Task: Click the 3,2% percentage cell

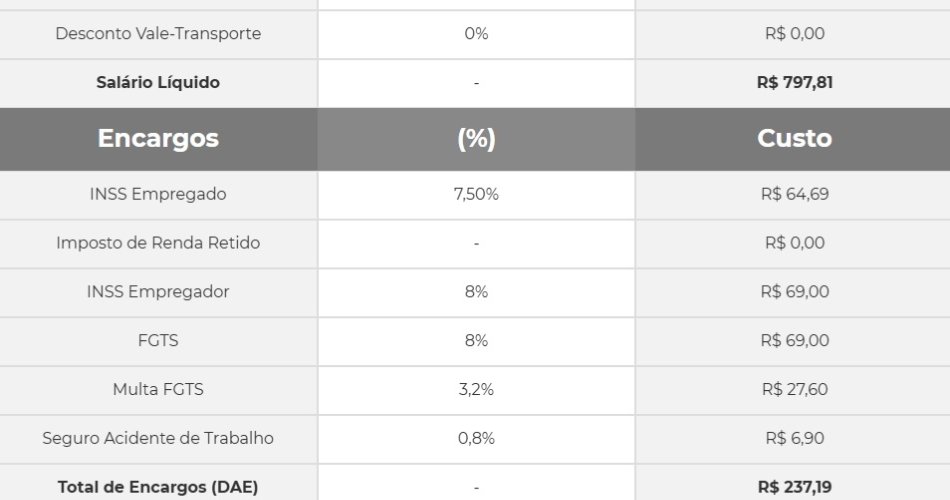Action: [476, 390]
